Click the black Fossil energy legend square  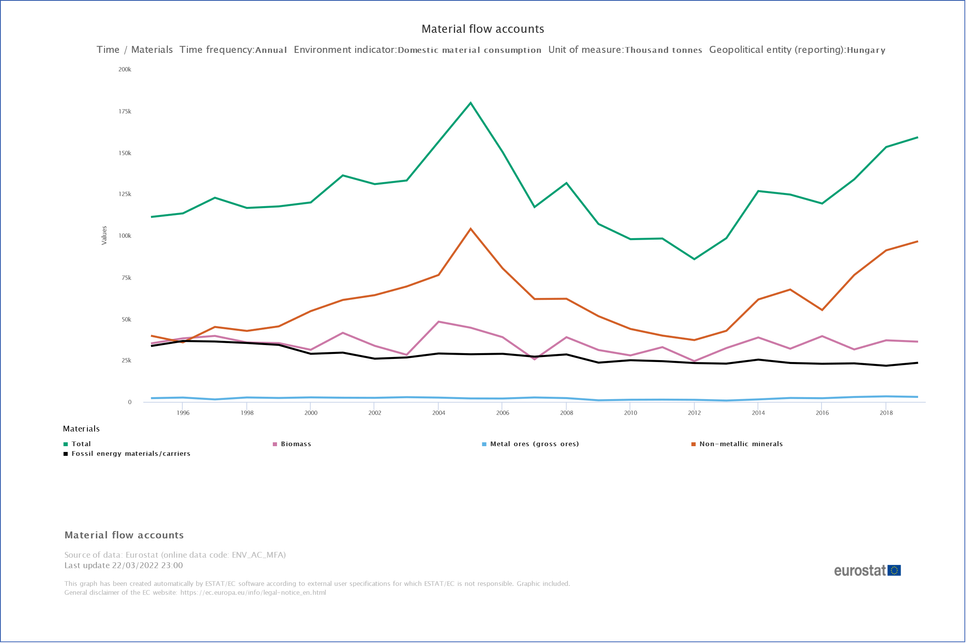coord(66,454)
